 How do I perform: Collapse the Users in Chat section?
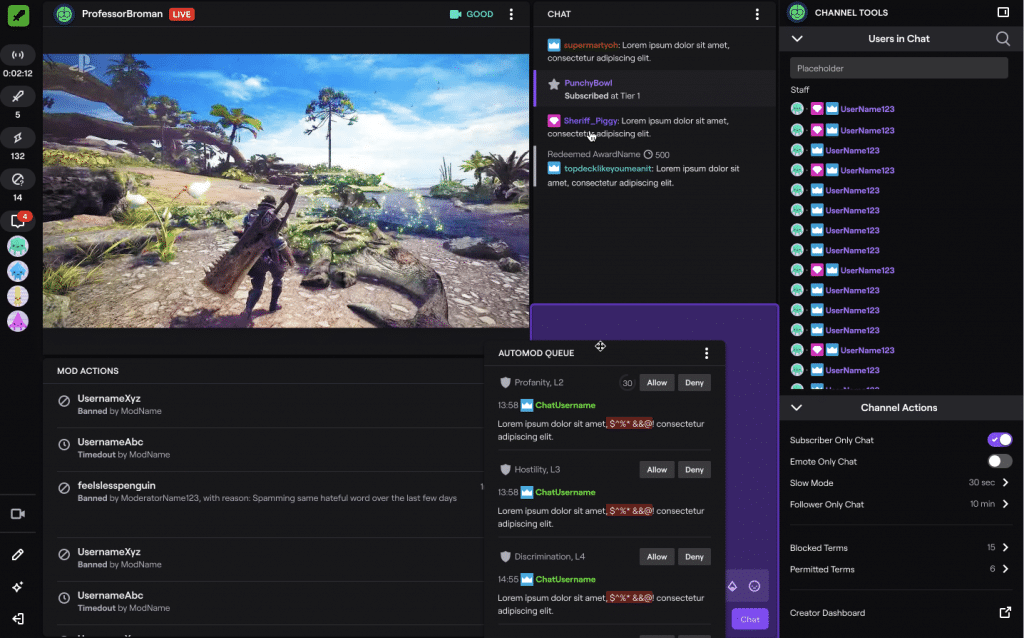pos(795,38)
